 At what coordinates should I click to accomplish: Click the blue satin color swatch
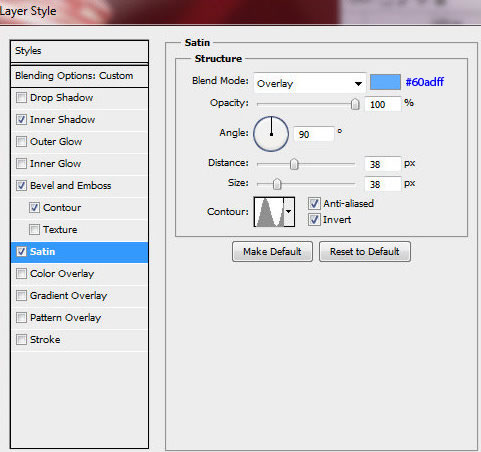pyautogui.click(x=385, y=82)
